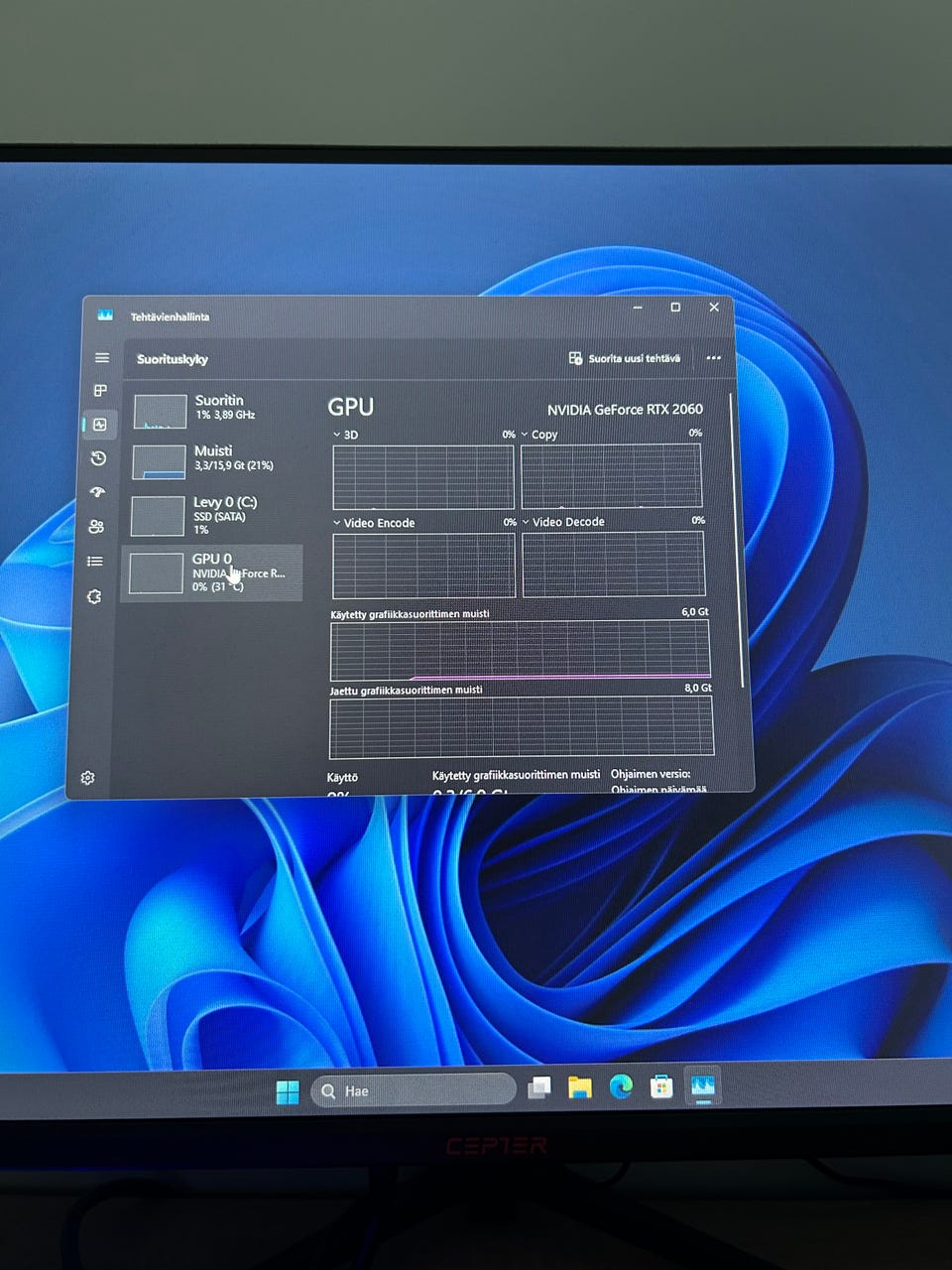The height and width of the screenshot is (1270, 952).
Task: Click the SSD (SATA) disk type text
Action: 219,517
